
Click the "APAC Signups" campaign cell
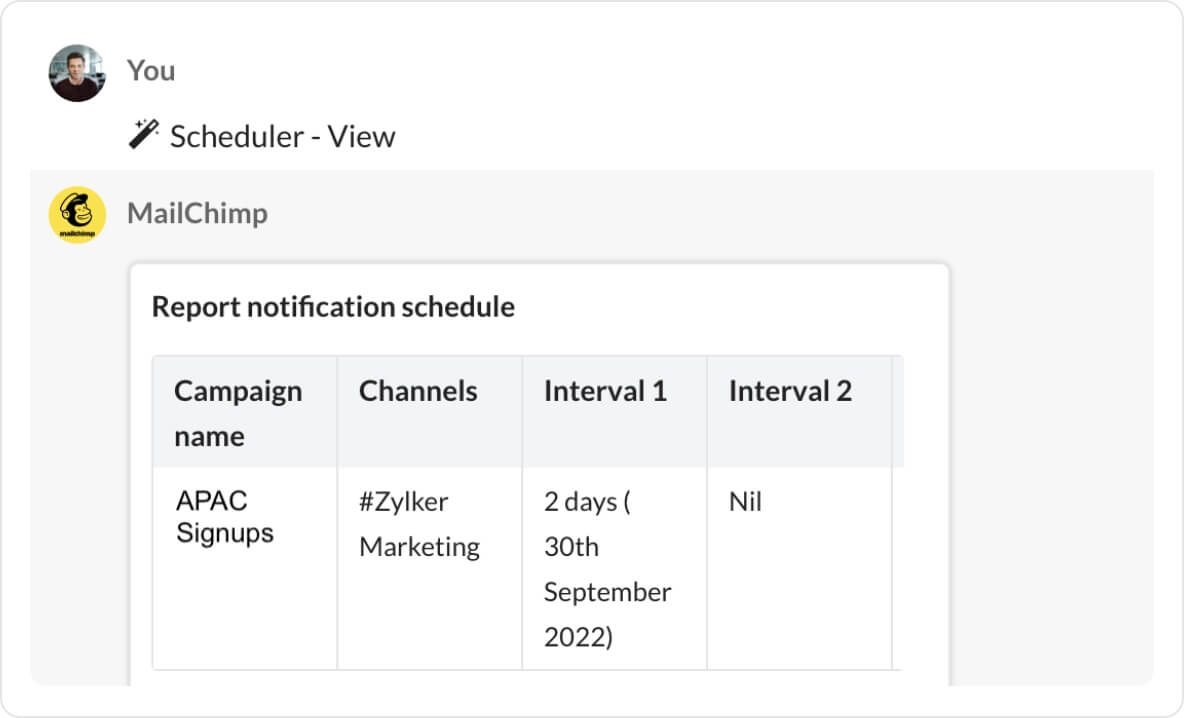[225, 517]
